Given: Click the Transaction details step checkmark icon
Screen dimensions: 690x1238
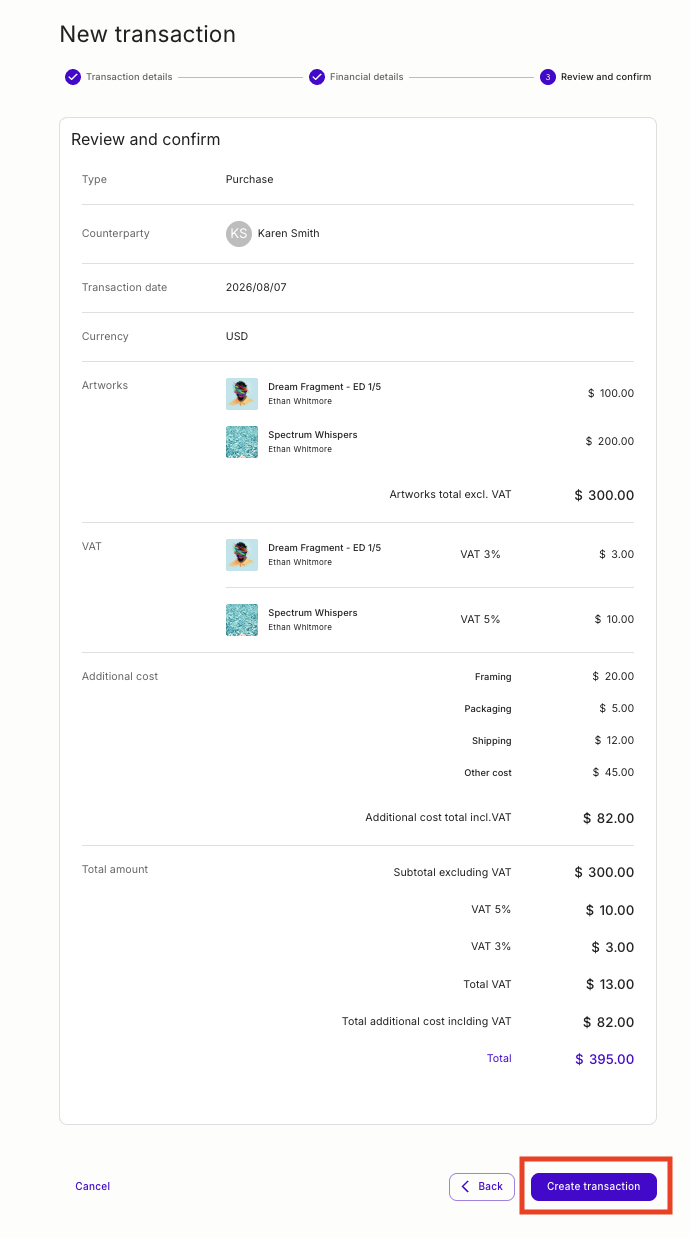Looking at the screenshot, I should [x=73, y=77].
